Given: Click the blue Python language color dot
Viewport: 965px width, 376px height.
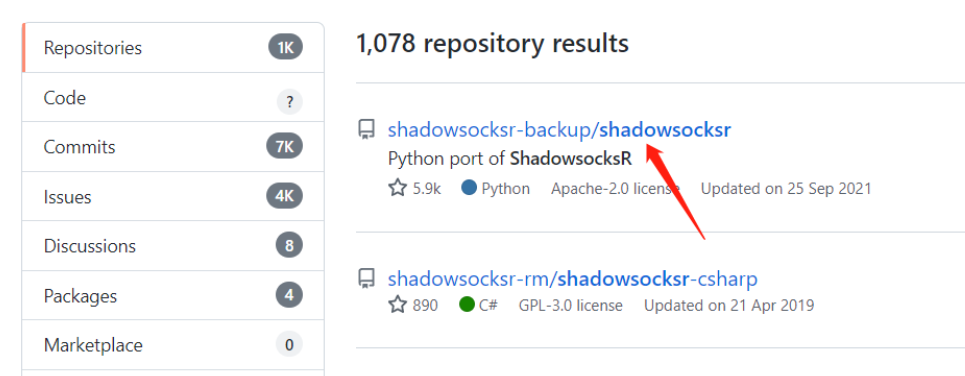Looking at the screenshot, I should tap(469, 188).
